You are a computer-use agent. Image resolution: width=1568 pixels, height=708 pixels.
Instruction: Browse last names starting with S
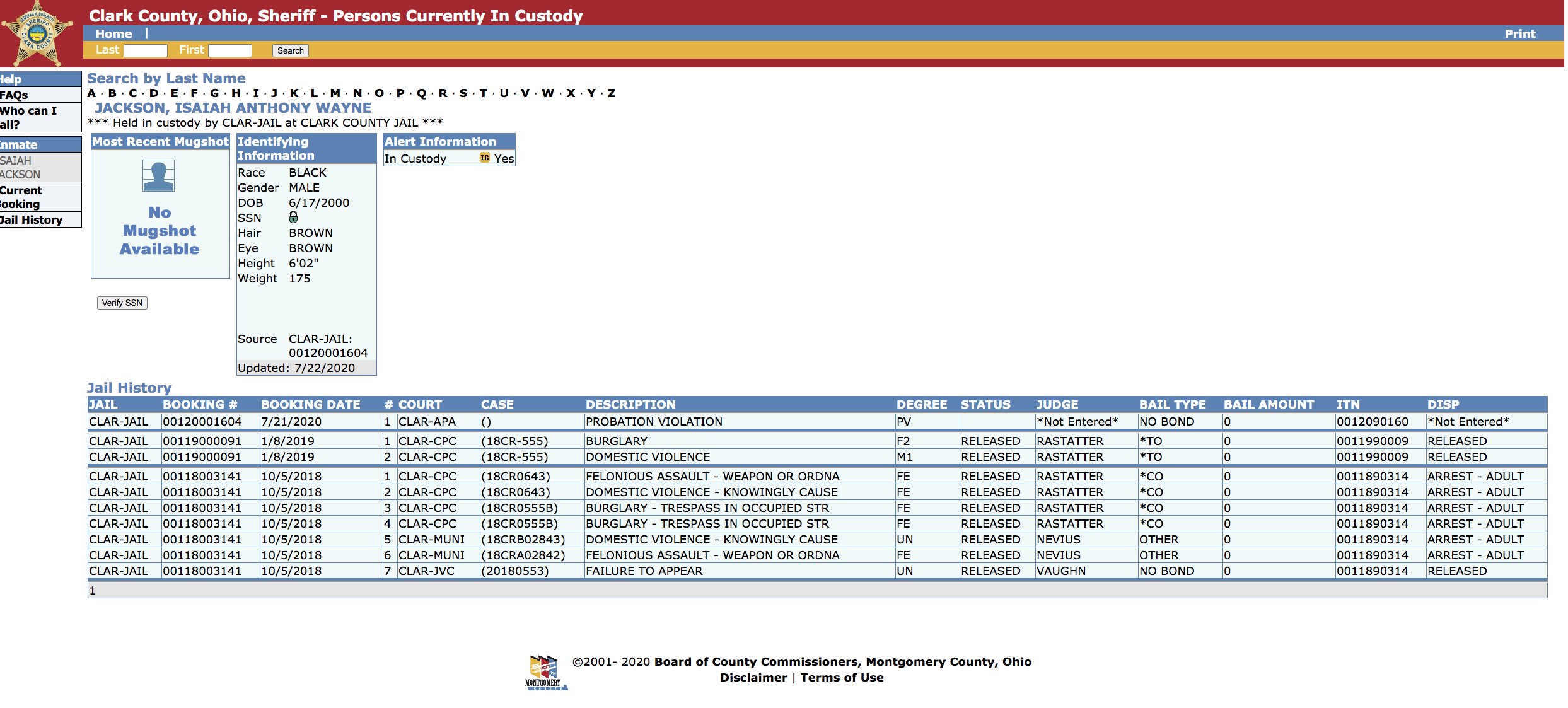[463, 93]
